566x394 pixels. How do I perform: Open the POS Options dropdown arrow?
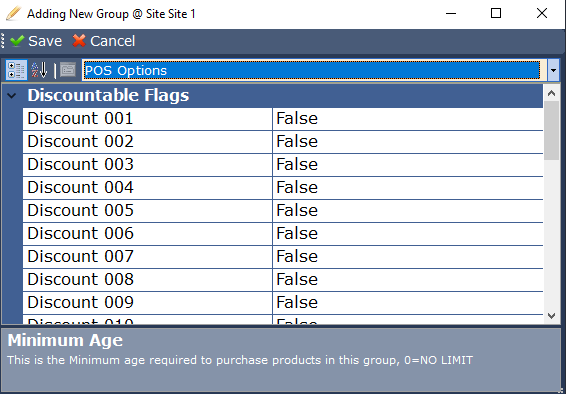pos(553,70)
